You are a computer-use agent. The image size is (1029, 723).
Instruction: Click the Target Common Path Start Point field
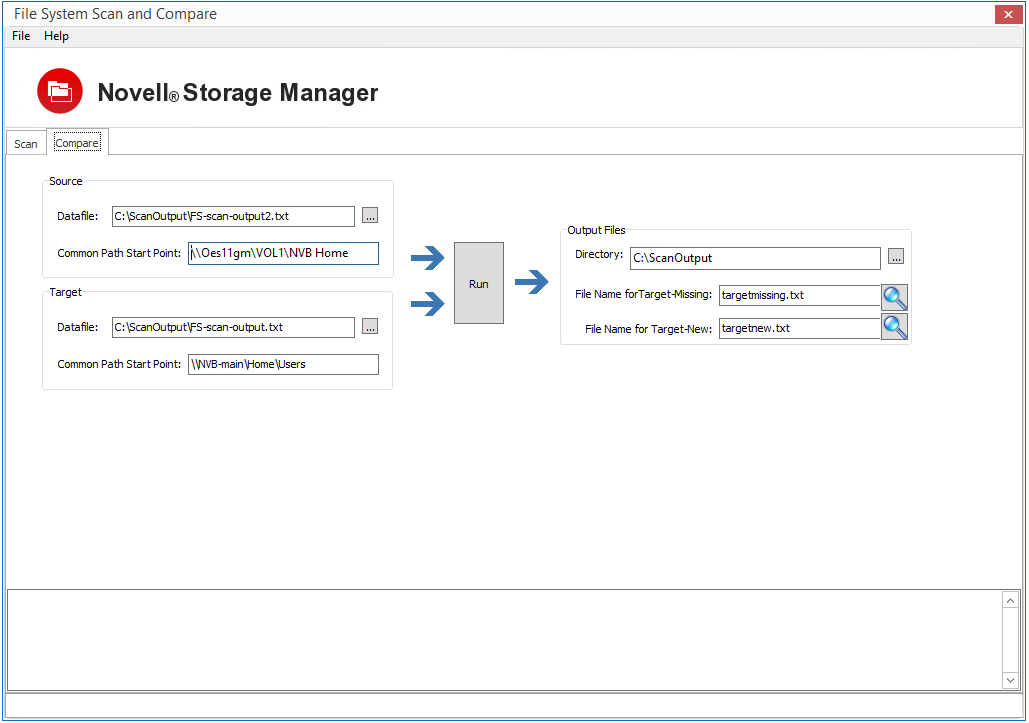click(283, 364)
